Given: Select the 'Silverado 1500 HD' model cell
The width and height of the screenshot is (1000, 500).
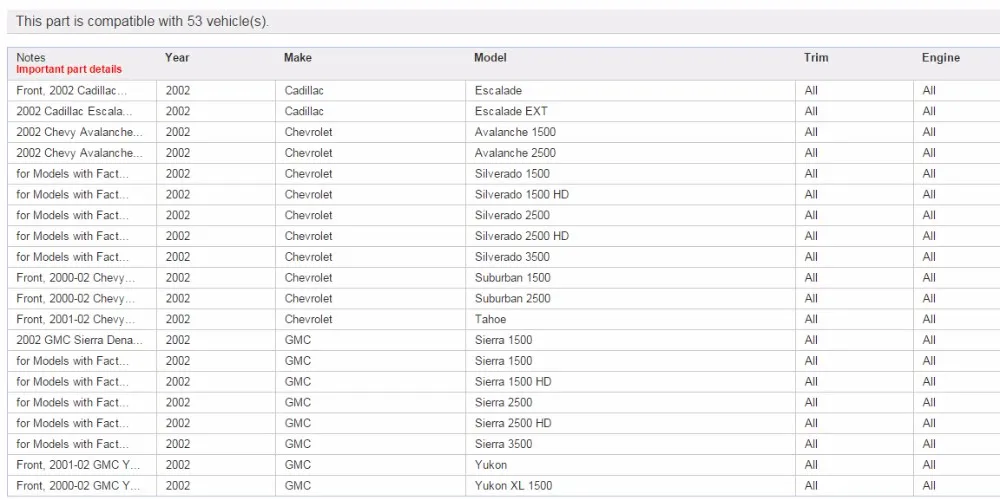Looking at the screenshot, I should click(x=630, y=195).
